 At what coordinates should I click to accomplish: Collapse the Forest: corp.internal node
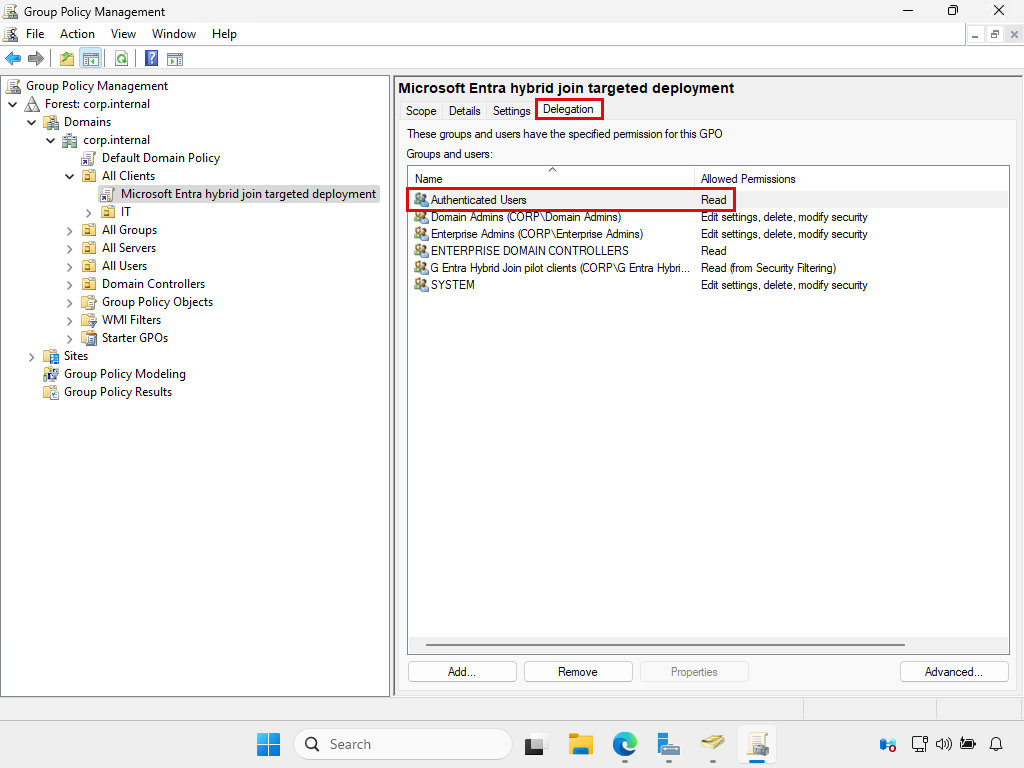(x=12, y=104)
